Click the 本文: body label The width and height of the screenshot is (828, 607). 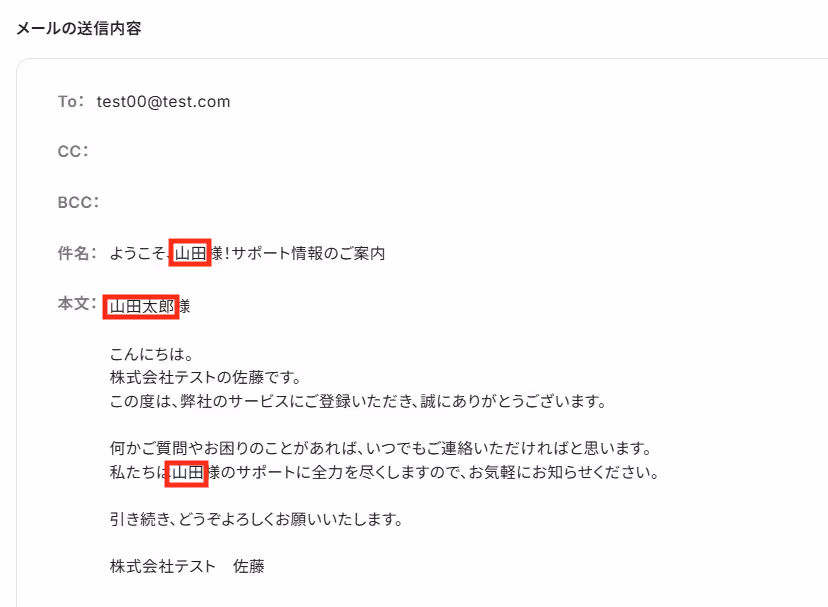click(77, 304)
